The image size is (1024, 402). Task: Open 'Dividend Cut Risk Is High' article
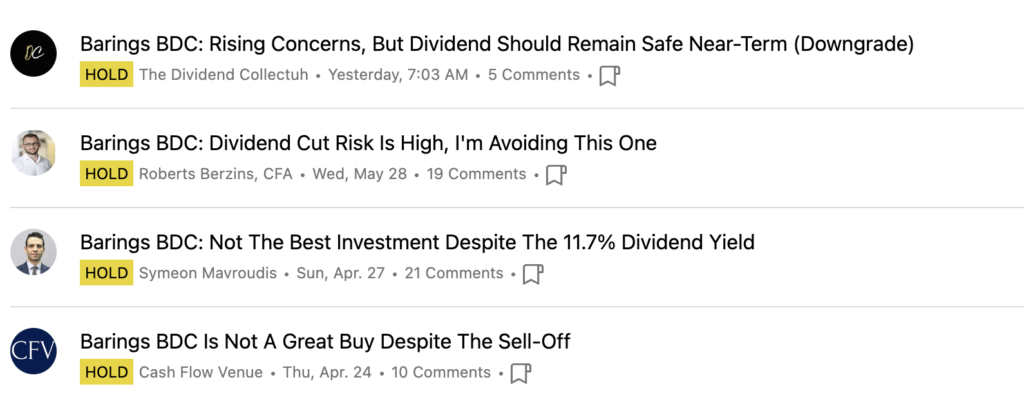pos(368,144)
